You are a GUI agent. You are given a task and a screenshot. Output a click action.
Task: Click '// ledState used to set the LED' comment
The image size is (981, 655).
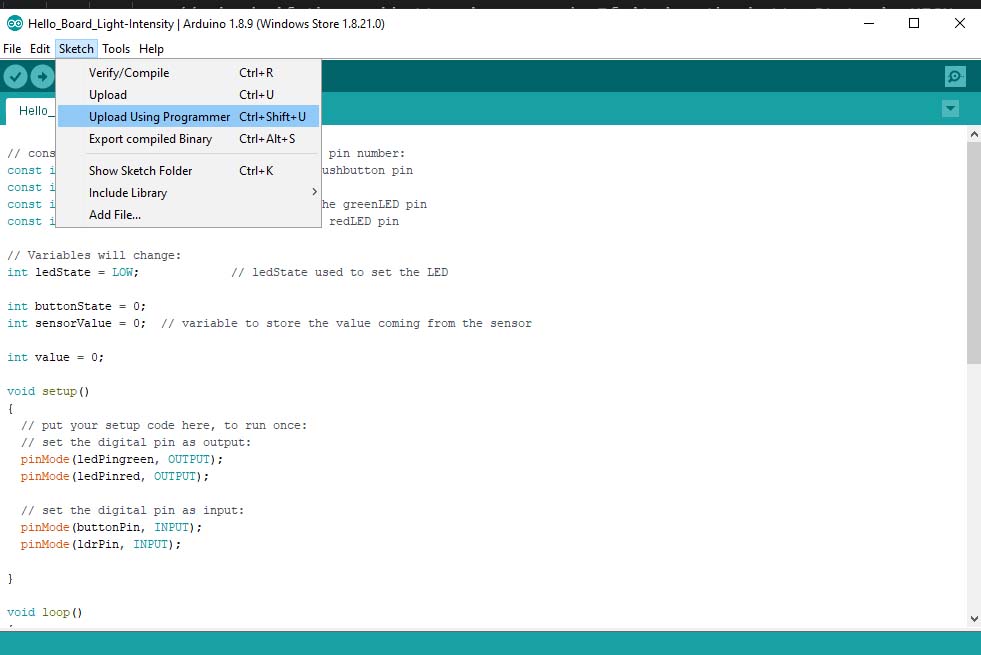click(x=340, y=272)
